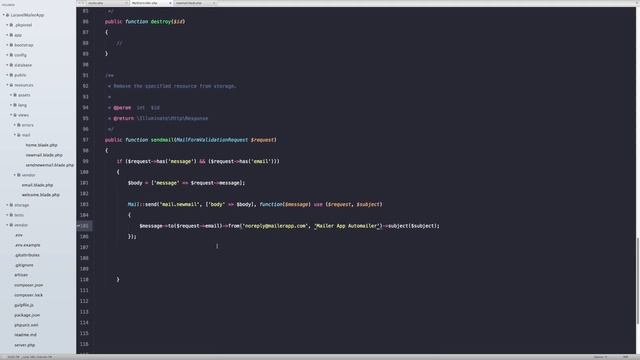Place cursor on the destroy function name
Screen dimensions: 640x360
pyautogui.click(x=161, y=22)
